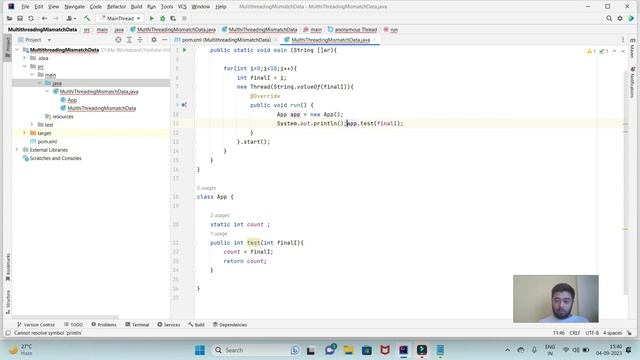Viewport: 640px width, 360px height.
Task: Click the Reload from disk icon
Action: pyautogui.click(x=31, y=18)
